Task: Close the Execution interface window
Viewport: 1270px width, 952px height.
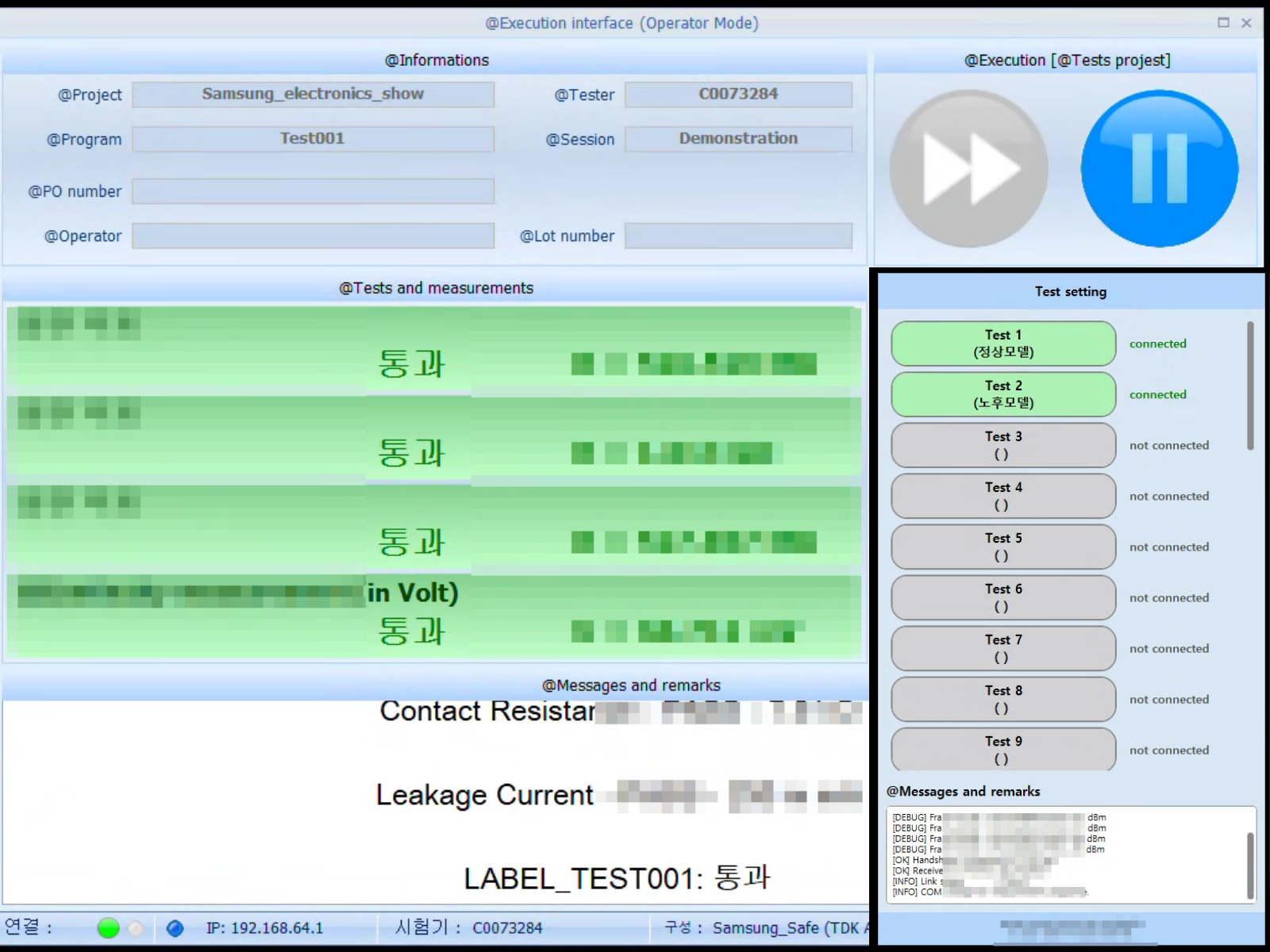Action: coord(1246,23)
